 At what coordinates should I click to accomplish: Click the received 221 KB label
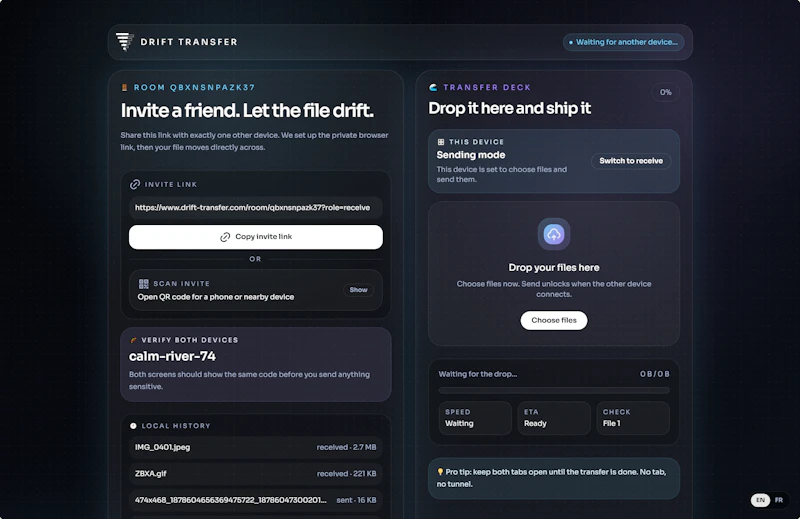click(x=346, y=474)
